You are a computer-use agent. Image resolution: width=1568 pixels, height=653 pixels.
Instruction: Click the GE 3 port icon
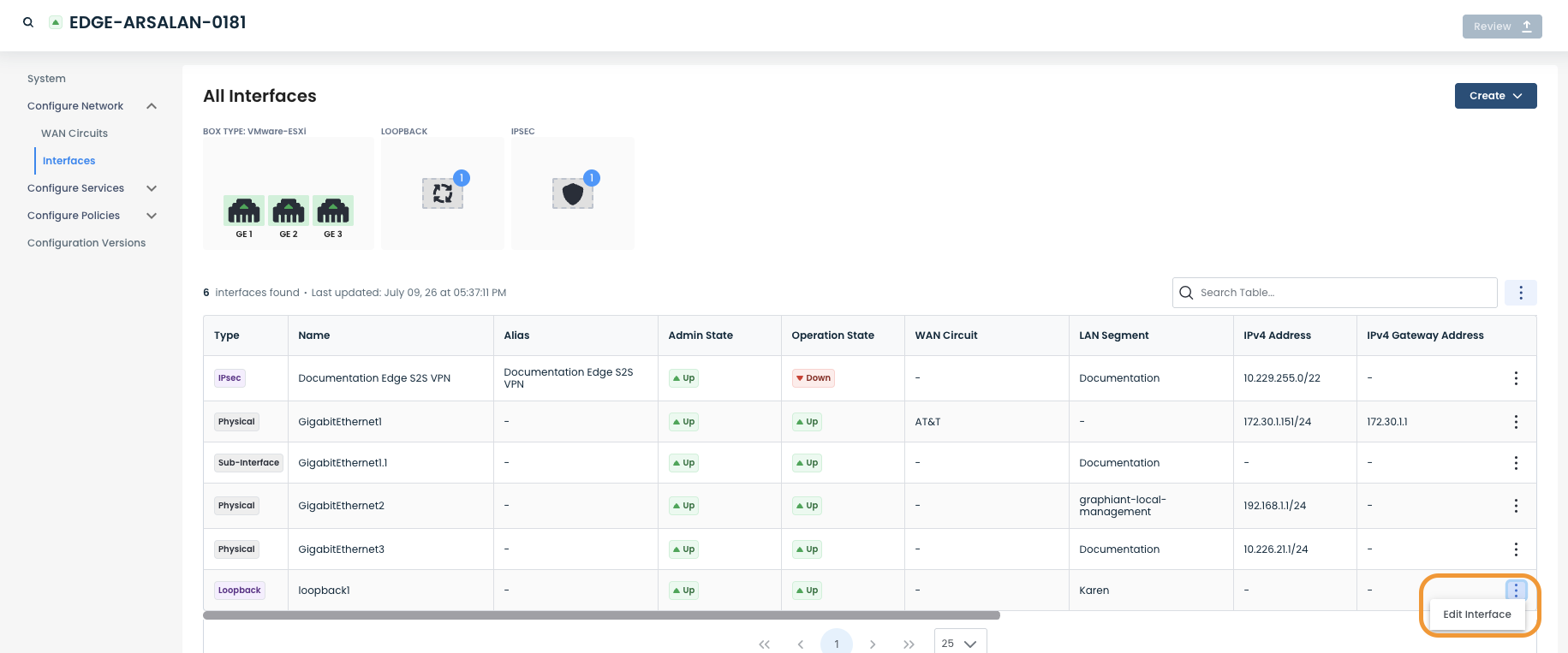[333, 211]
